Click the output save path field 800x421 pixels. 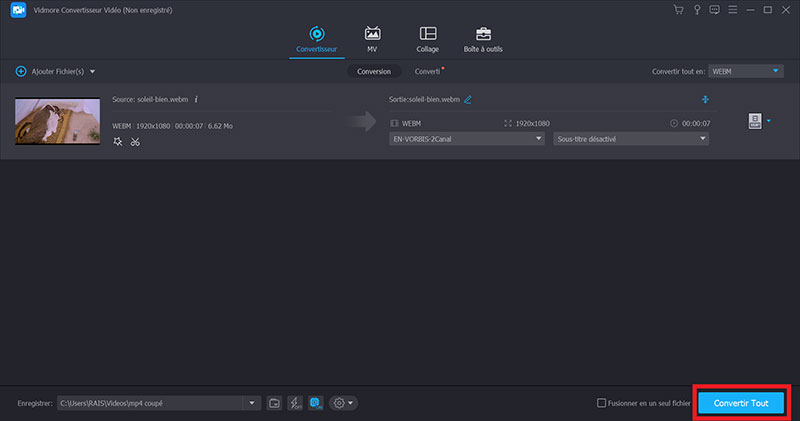click(x=151, y=403)
